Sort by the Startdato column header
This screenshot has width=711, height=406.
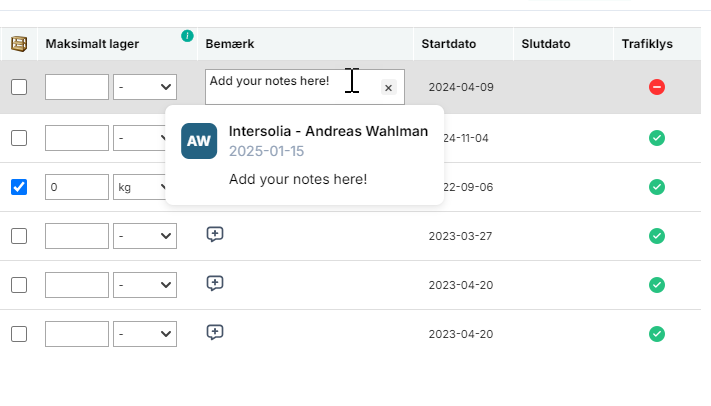click(448, 44)
